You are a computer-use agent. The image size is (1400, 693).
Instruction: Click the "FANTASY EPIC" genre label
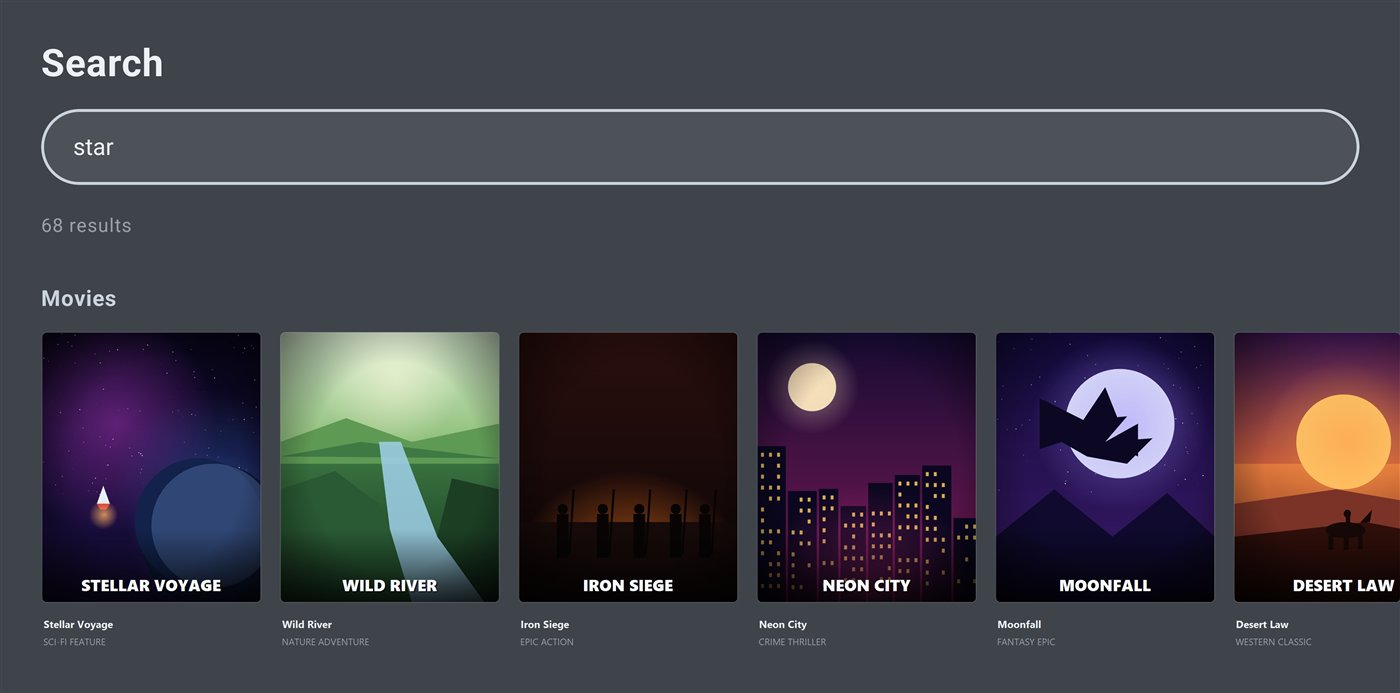(1026, 642)
